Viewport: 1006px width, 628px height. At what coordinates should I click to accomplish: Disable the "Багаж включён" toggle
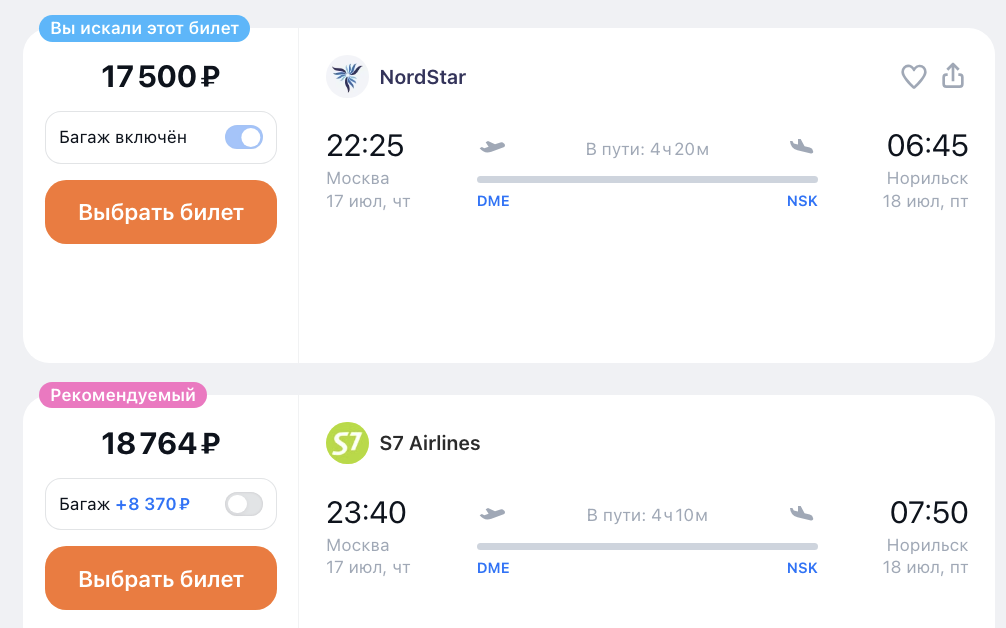tap(244, 137)
